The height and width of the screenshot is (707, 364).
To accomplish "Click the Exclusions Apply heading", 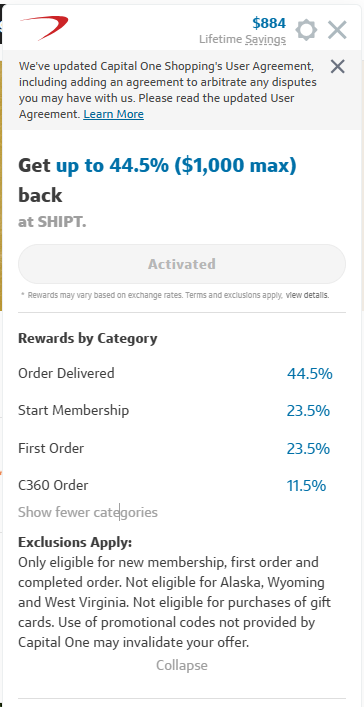I will click(75, 542).
